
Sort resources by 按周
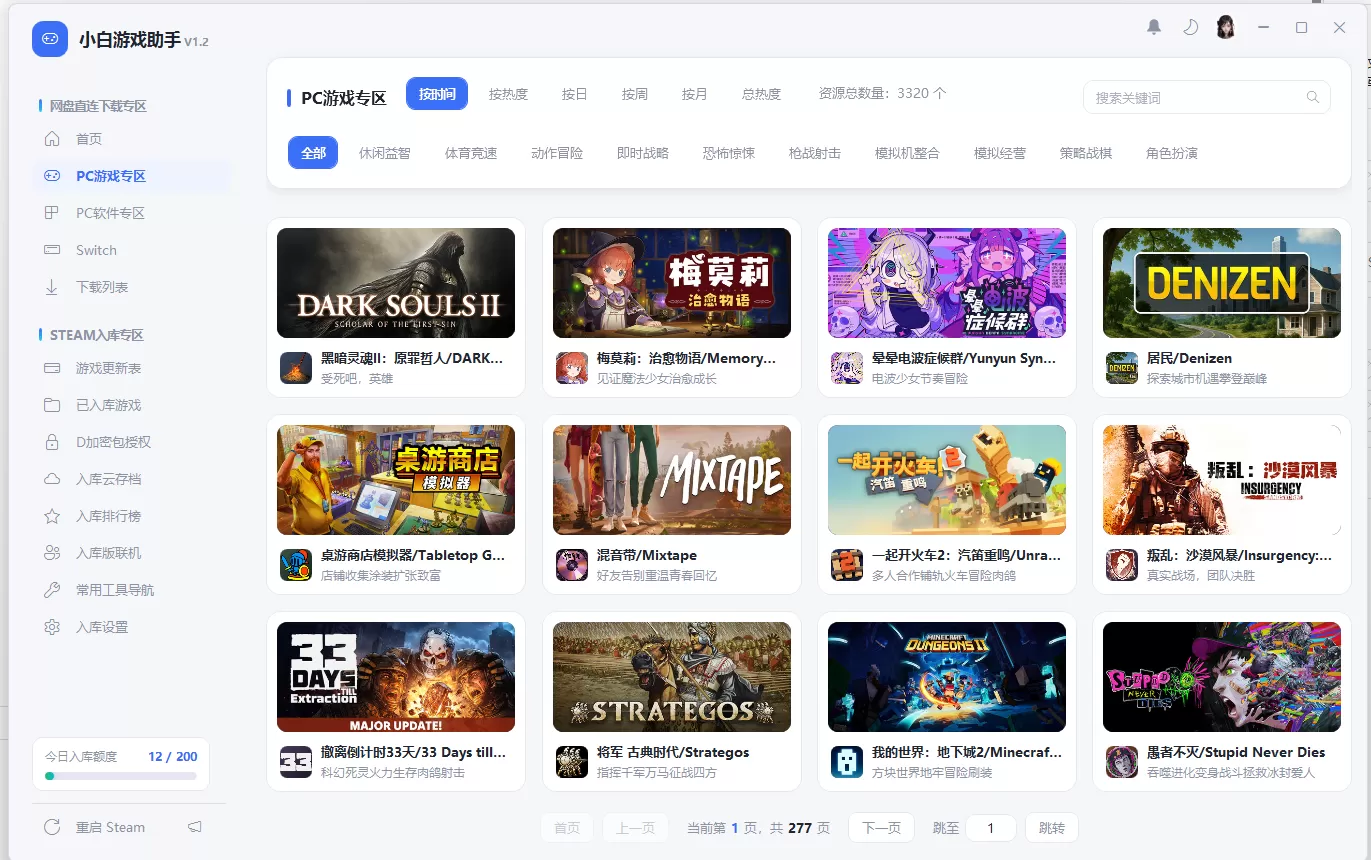(634, 94)
